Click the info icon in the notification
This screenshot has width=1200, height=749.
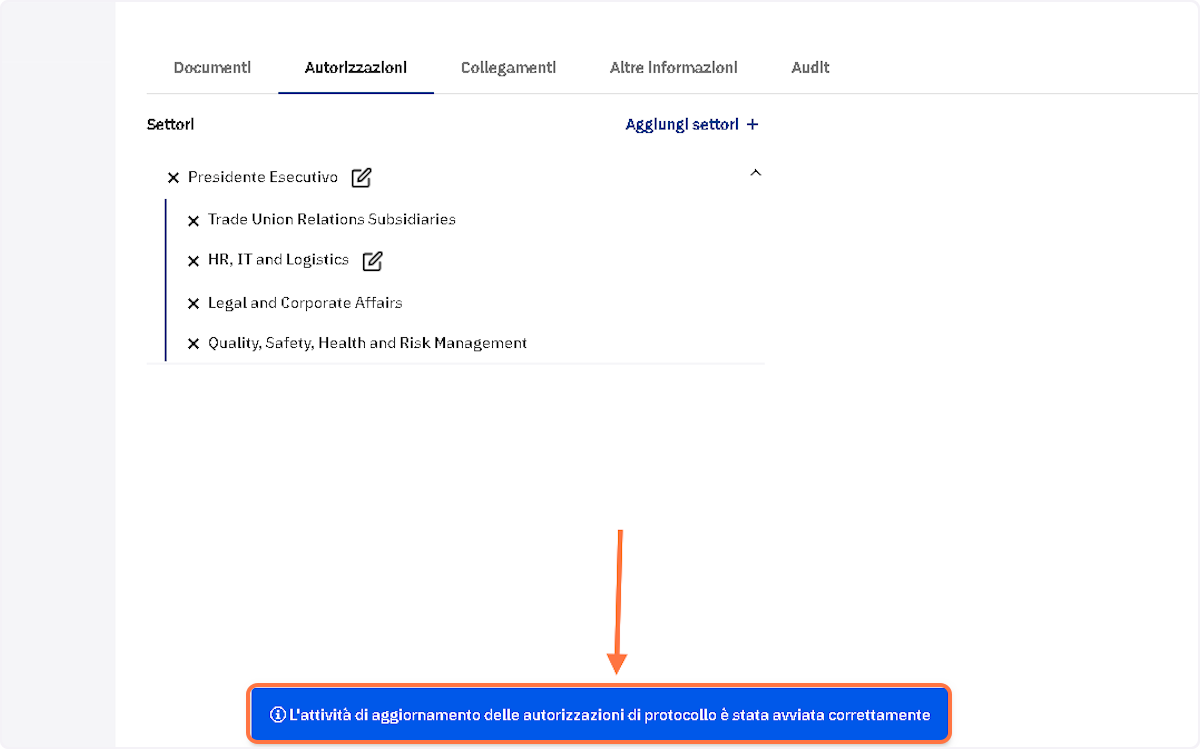point(278,715)
